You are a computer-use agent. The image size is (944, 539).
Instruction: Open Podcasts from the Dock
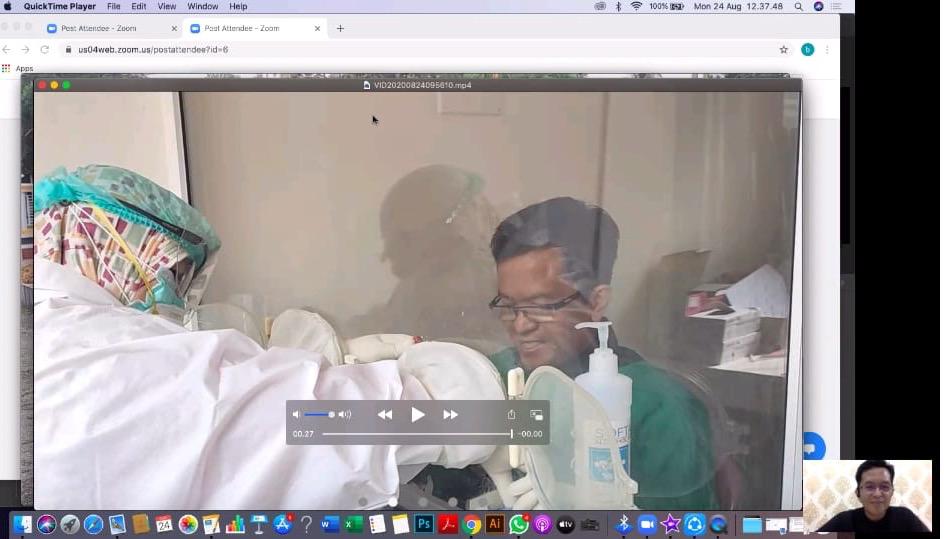coord(542,524)
